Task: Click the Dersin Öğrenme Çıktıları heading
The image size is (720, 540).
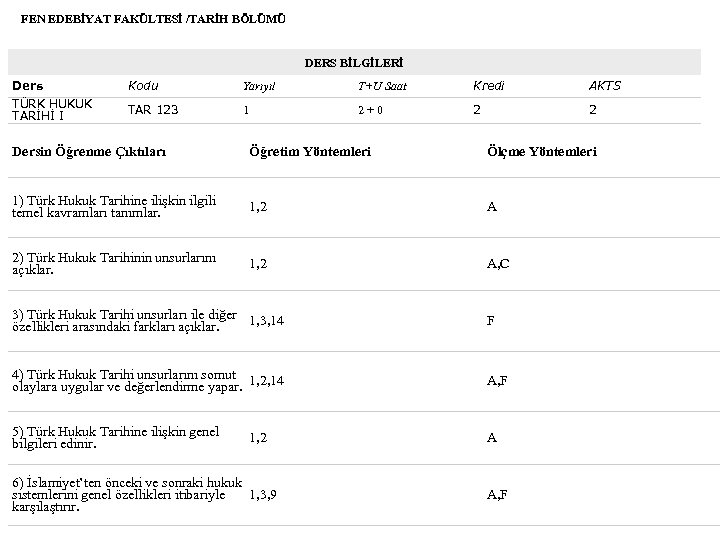Action: click(x=88, y=152)
